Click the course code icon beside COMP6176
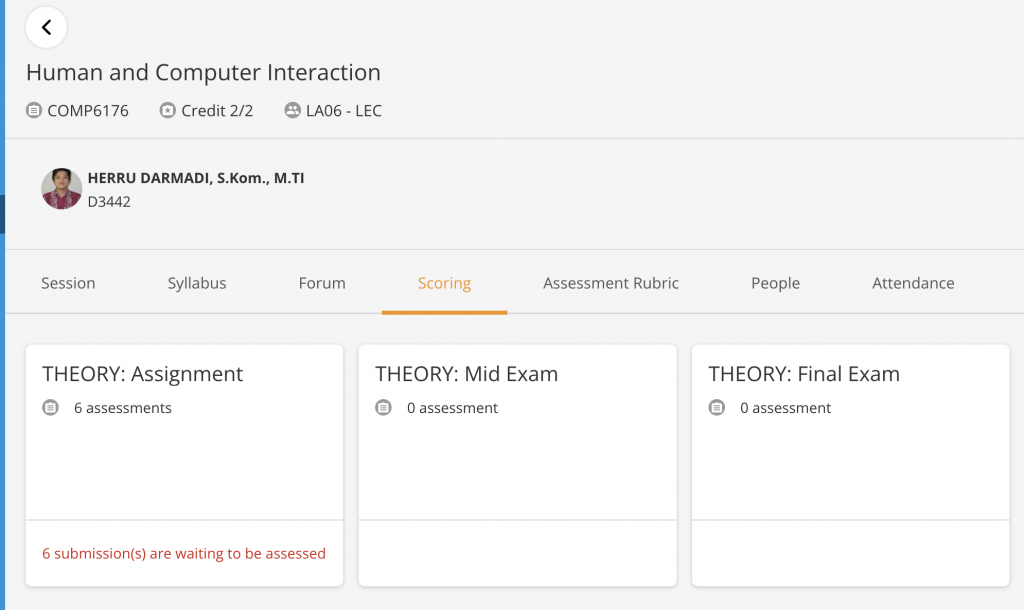1024x610 pixels. coord(34,110)
